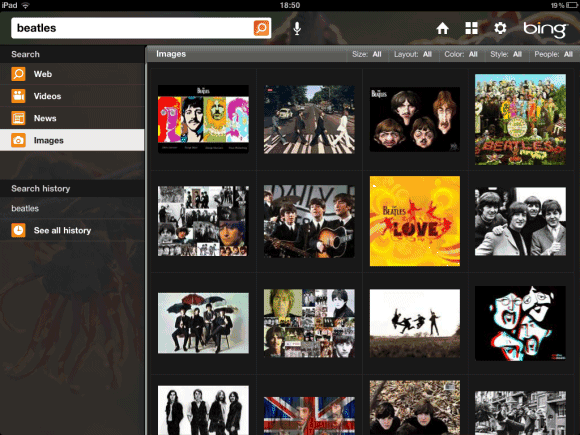Select the Videos camera icon in sidebar
Image resolution: width=580 pixels, height=435 pixels.
pyautogui.click(x=18, y=96)
